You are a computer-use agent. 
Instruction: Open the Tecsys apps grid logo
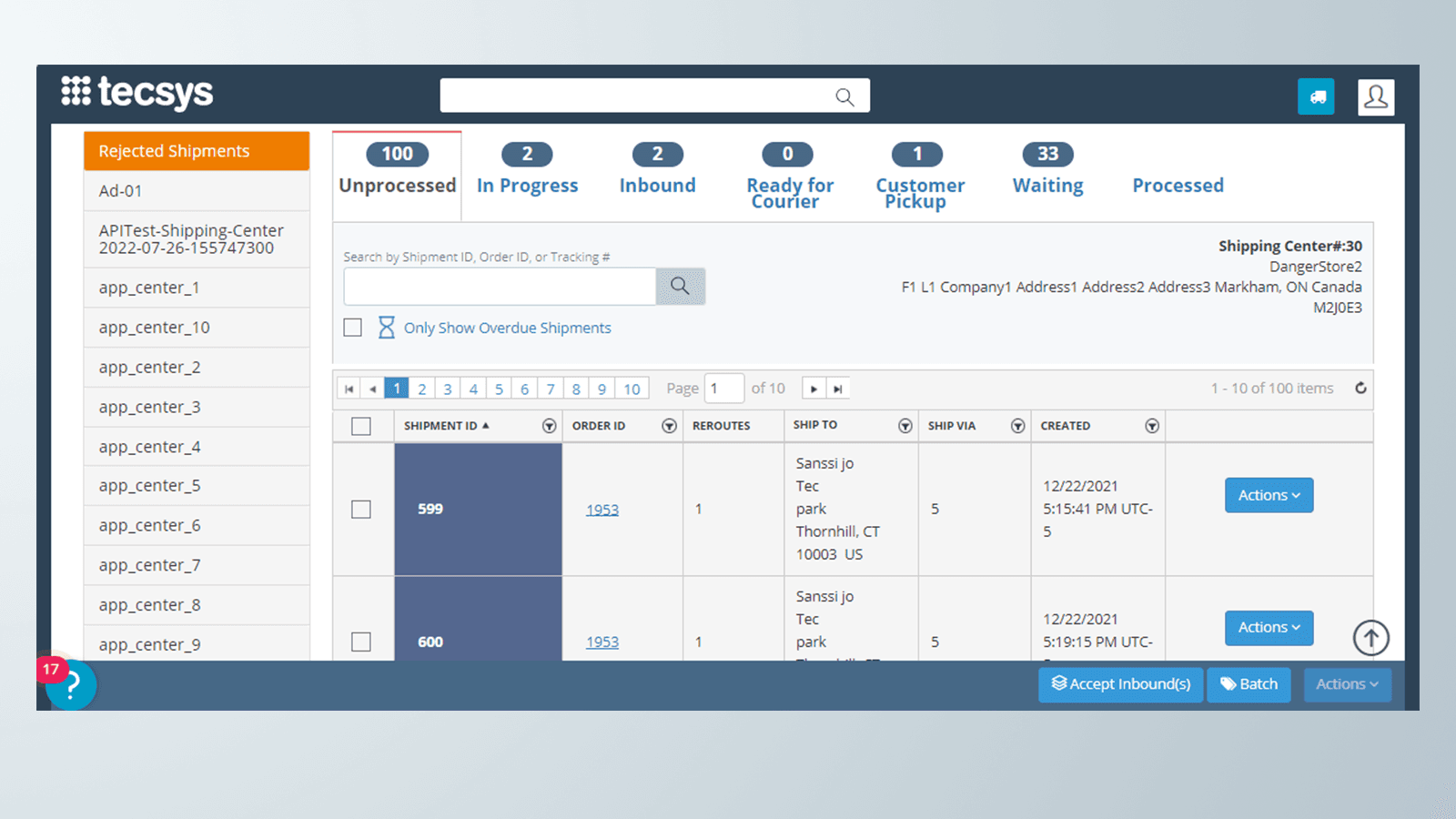(x=76, y=92)
